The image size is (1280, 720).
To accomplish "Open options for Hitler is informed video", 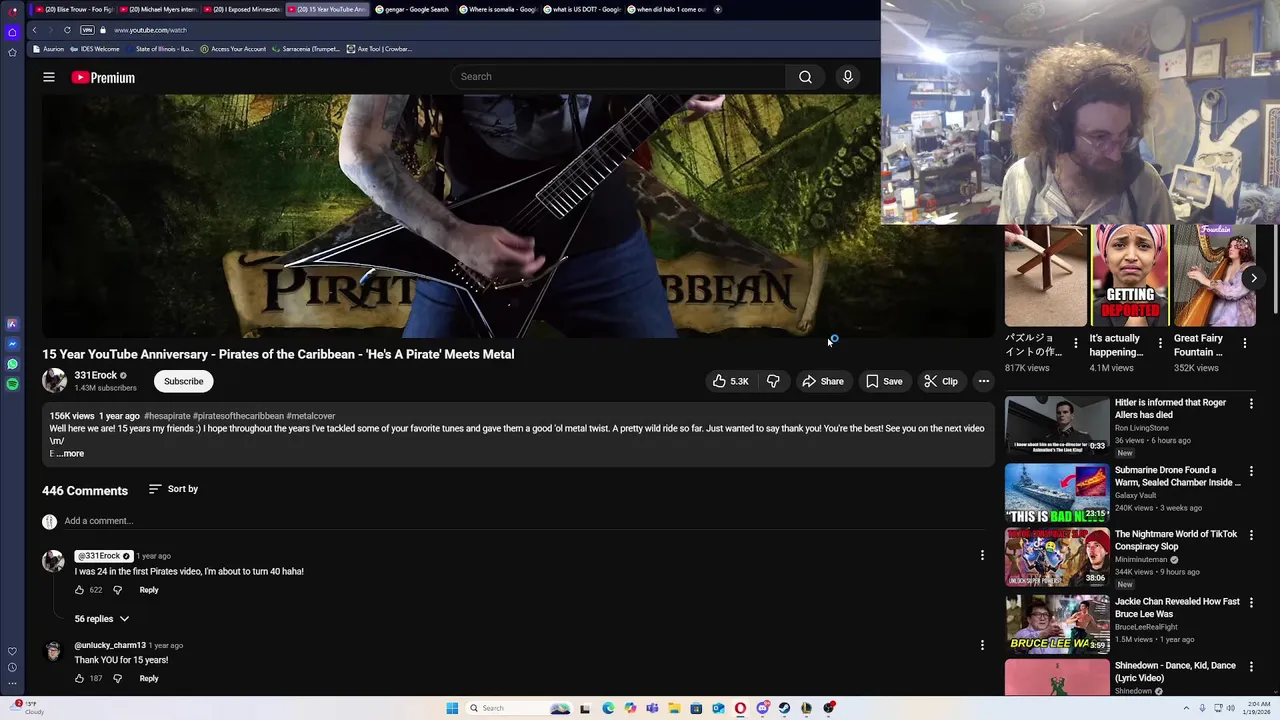I will [1251, 403].
